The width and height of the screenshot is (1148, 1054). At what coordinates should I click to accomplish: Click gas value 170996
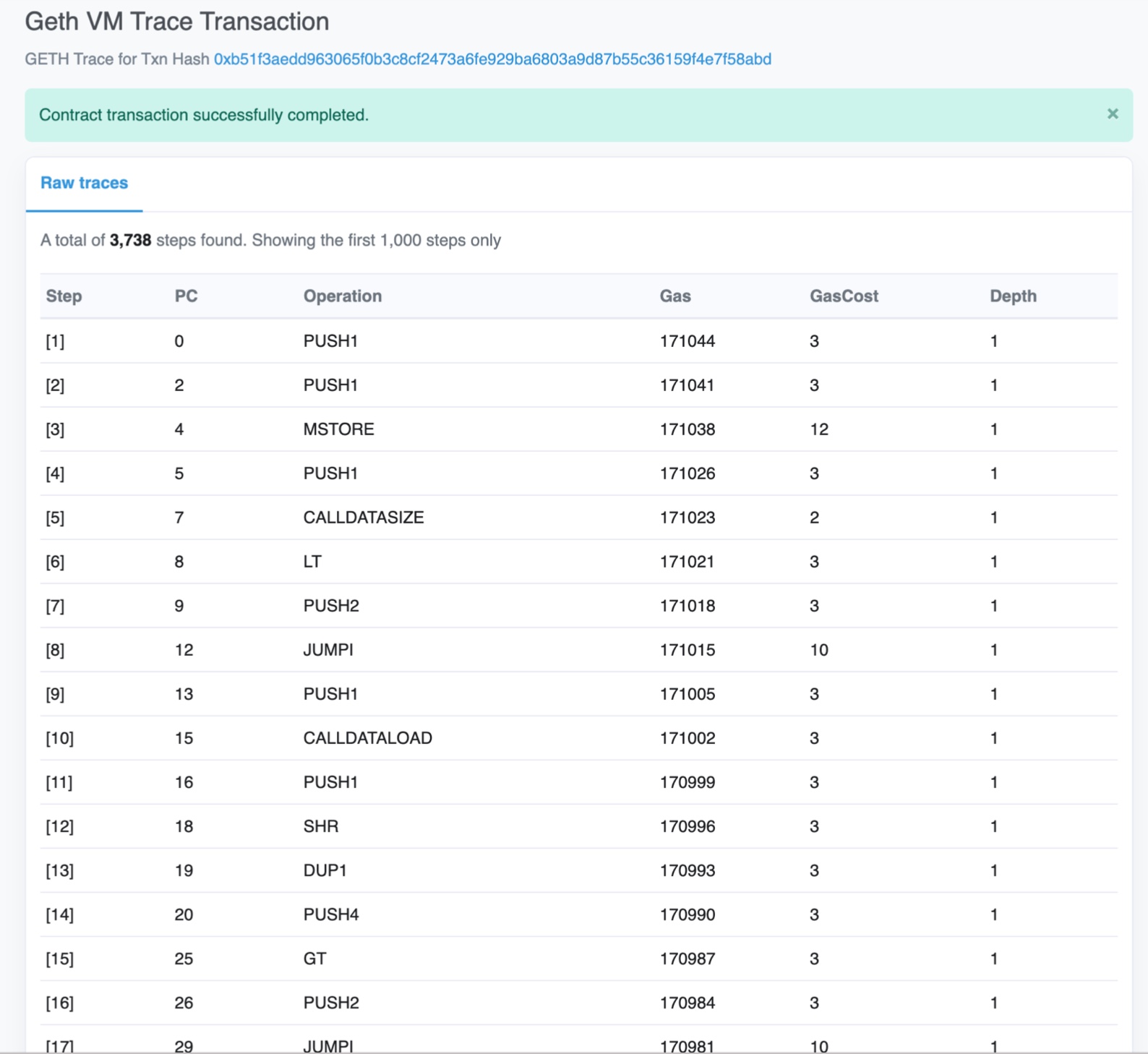(x=687, y=826)
